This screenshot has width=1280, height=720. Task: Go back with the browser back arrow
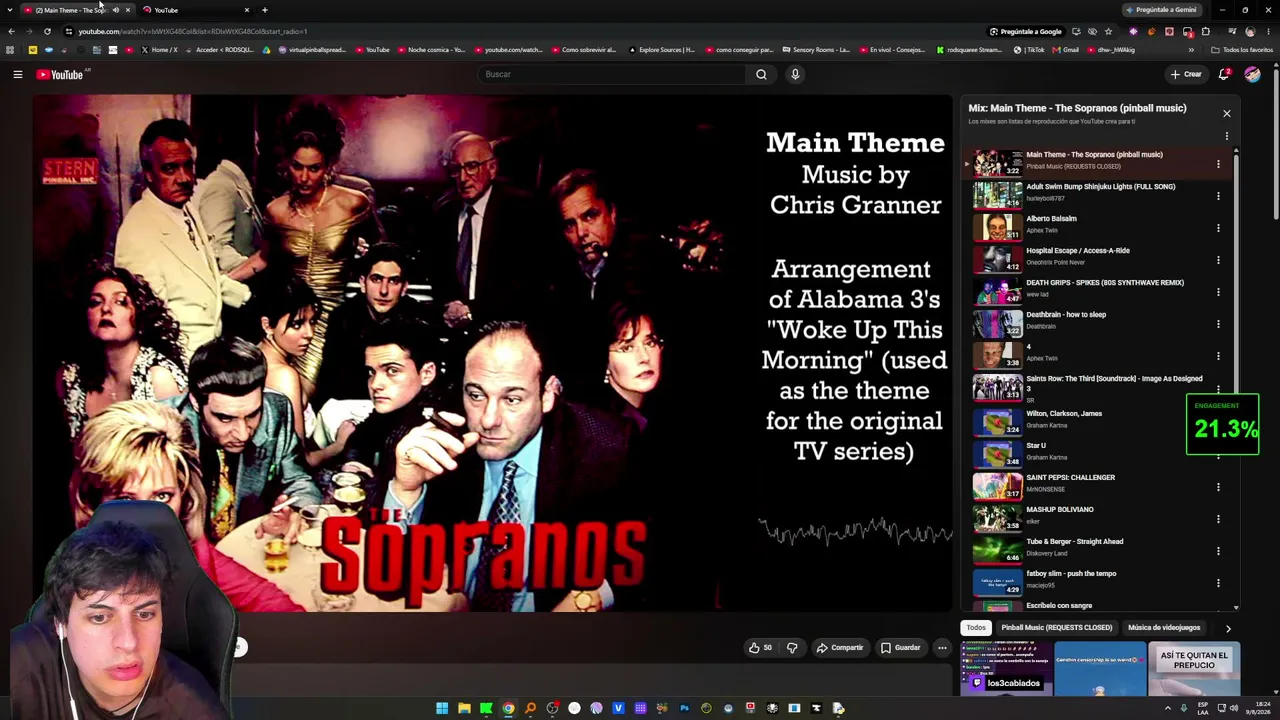(x=11, y=31)
